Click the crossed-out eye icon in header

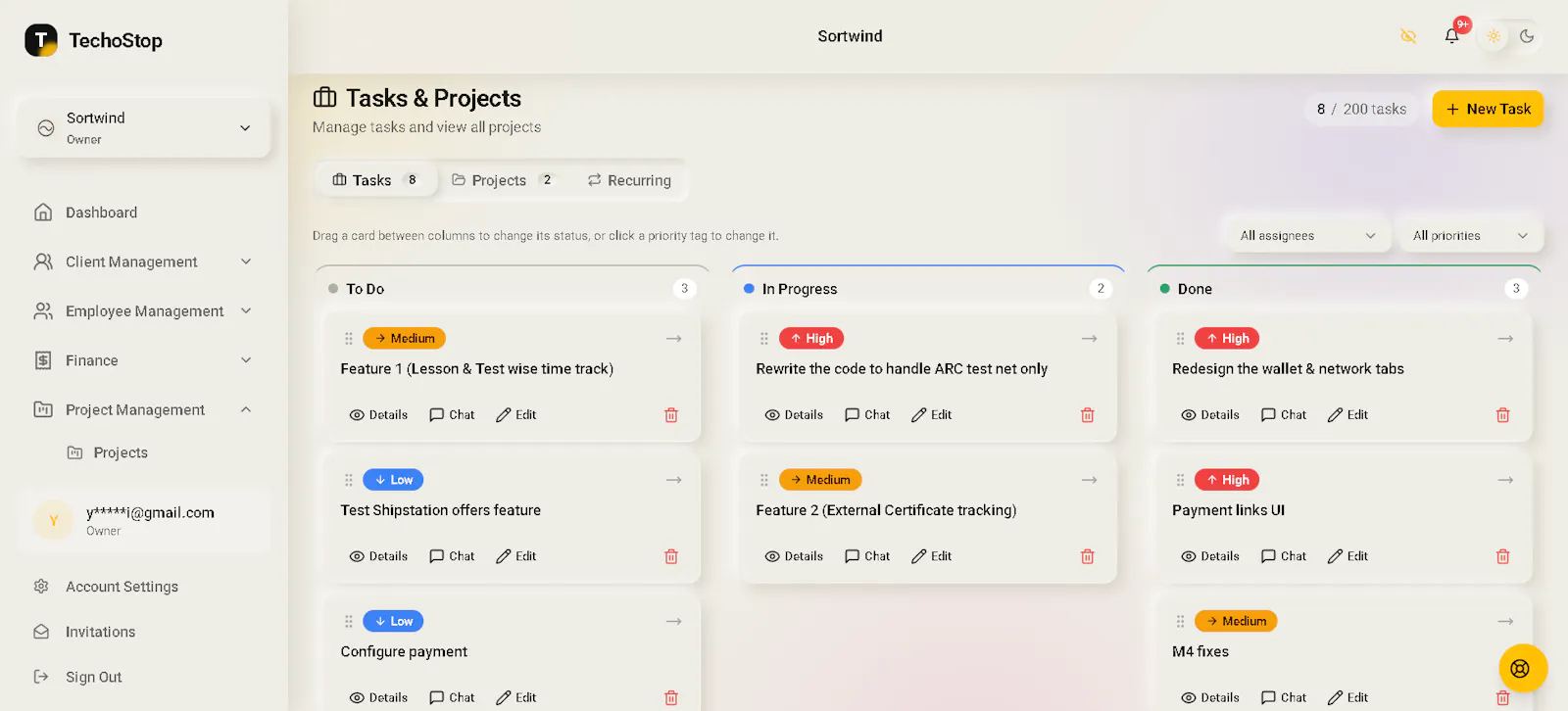coord(1408,36)
